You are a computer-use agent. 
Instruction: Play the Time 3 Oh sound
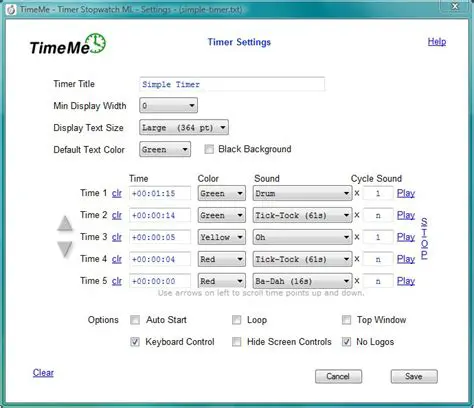point(406,237)
